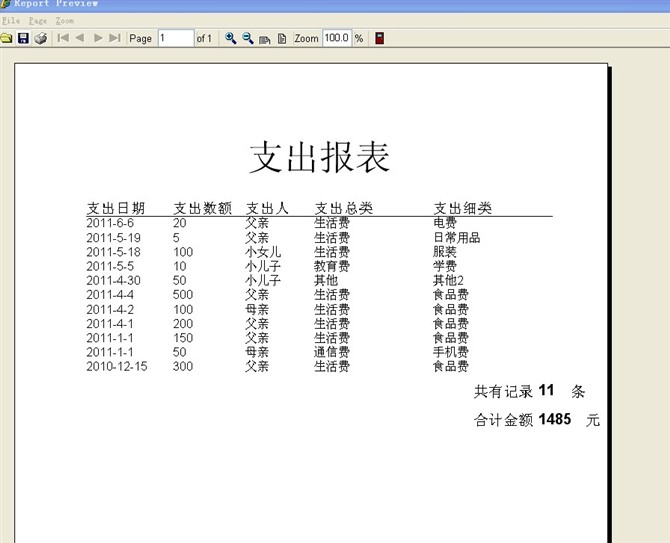Open the Zoom menu

point(65,21)
